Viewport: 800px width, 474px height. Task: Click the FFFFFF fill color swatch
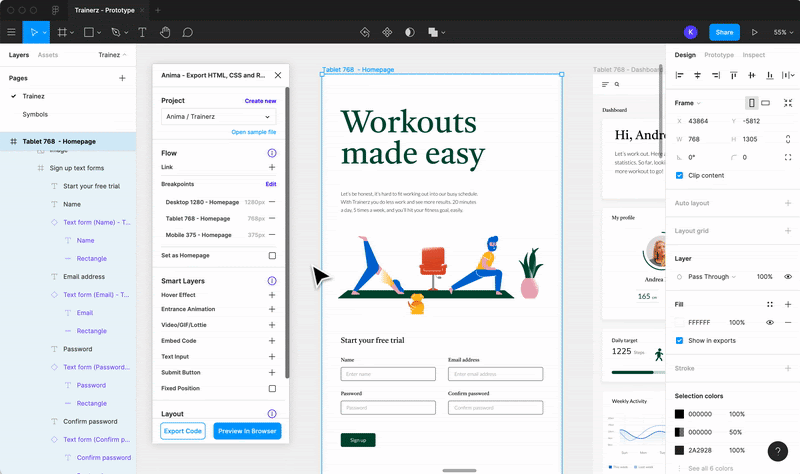[680, 322]
